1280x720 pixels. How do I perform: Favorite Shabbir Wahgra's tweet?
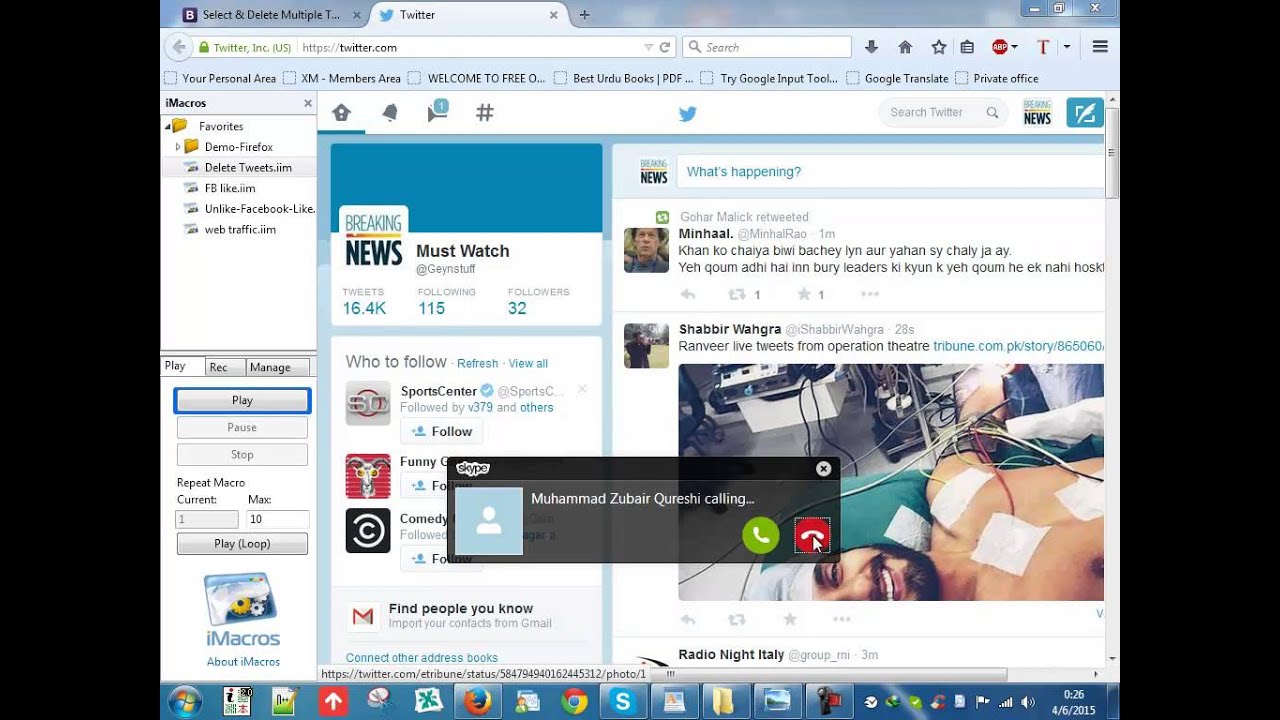(790, 619)
